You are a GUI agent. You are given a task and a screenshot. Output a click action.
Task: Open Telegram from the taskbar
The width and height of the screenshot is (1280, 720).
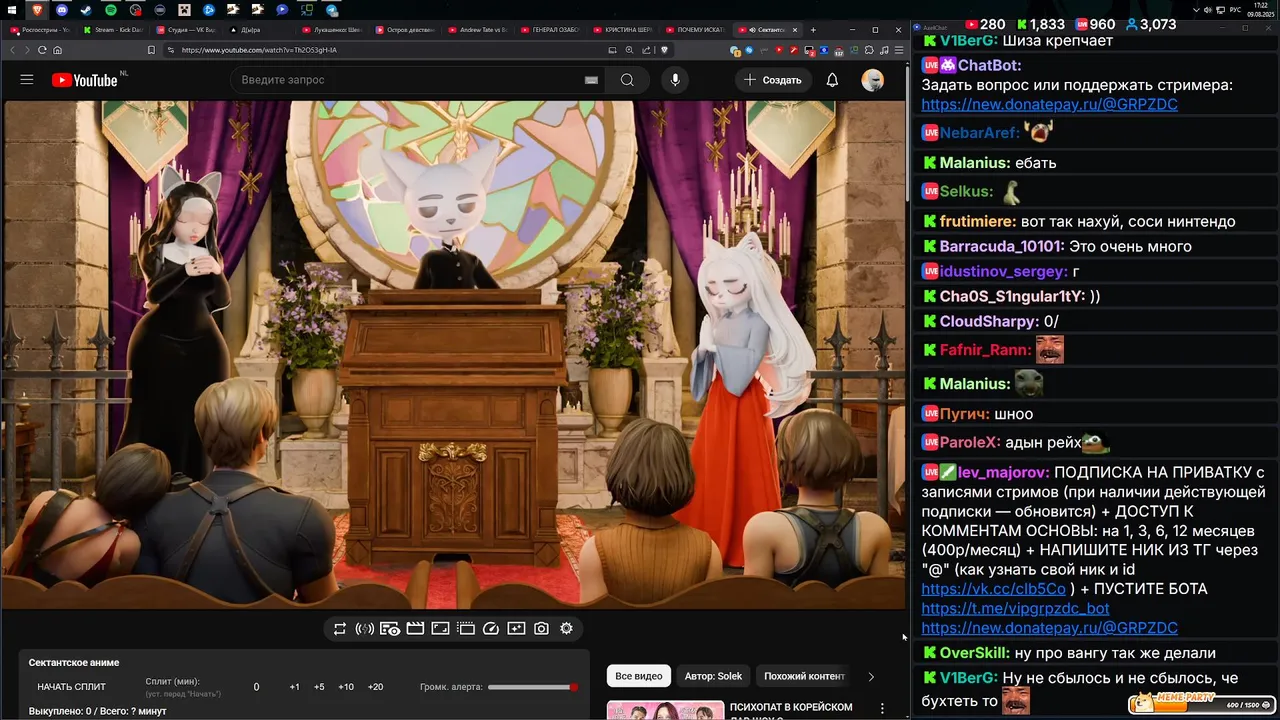tap(332, 10)
